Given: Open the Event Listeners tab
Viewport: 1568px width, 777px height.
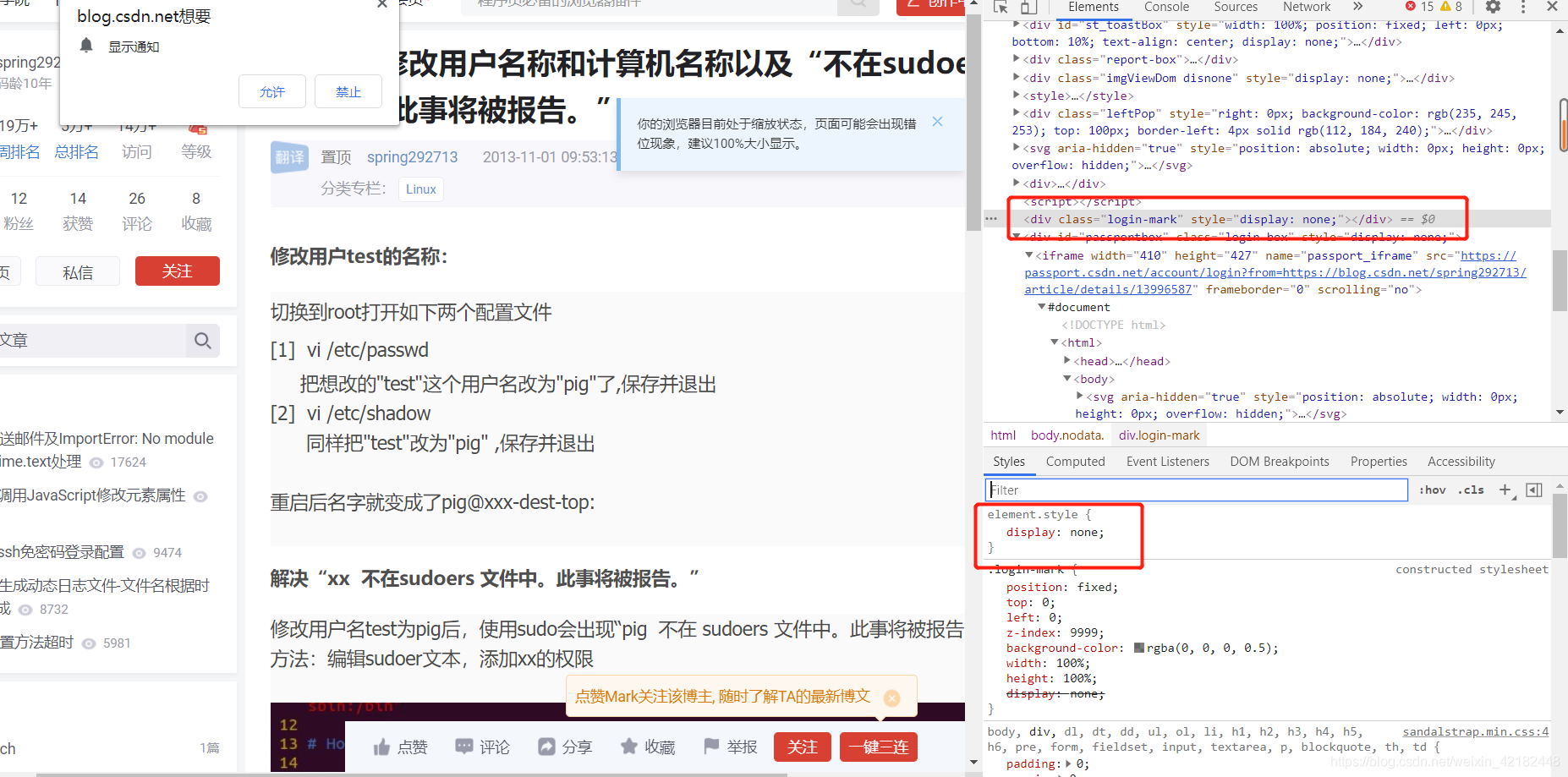Looking at the screenshot, I should pos(1167,462).
